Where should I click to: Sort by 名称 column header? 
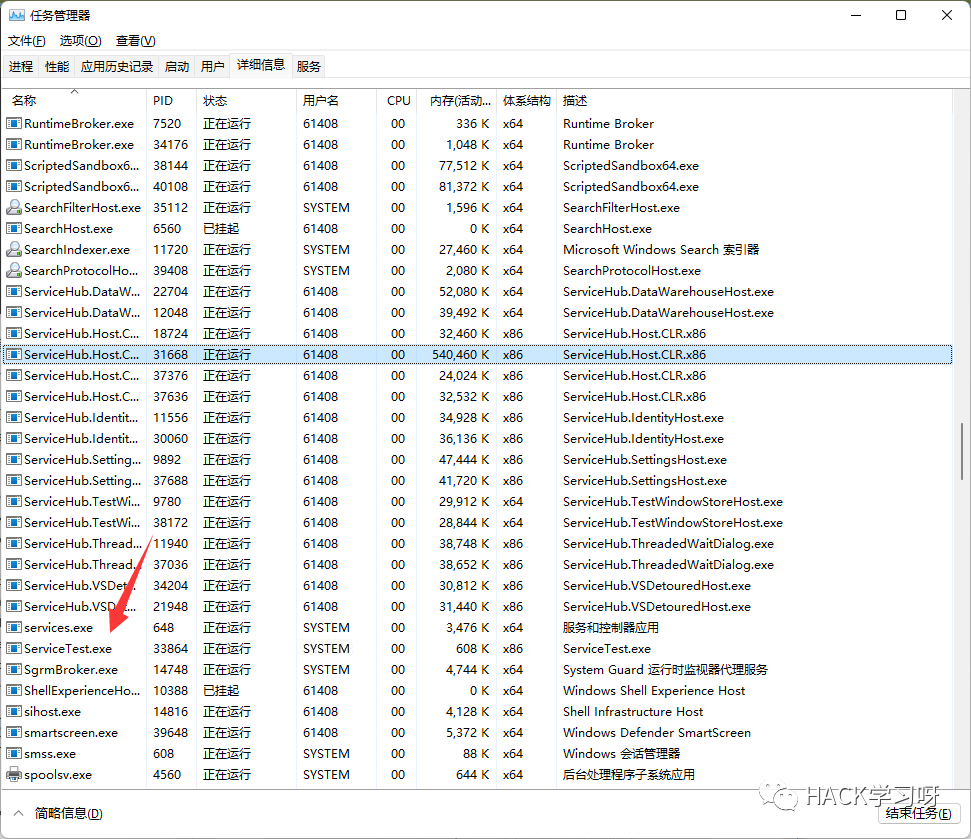point(74,100)
